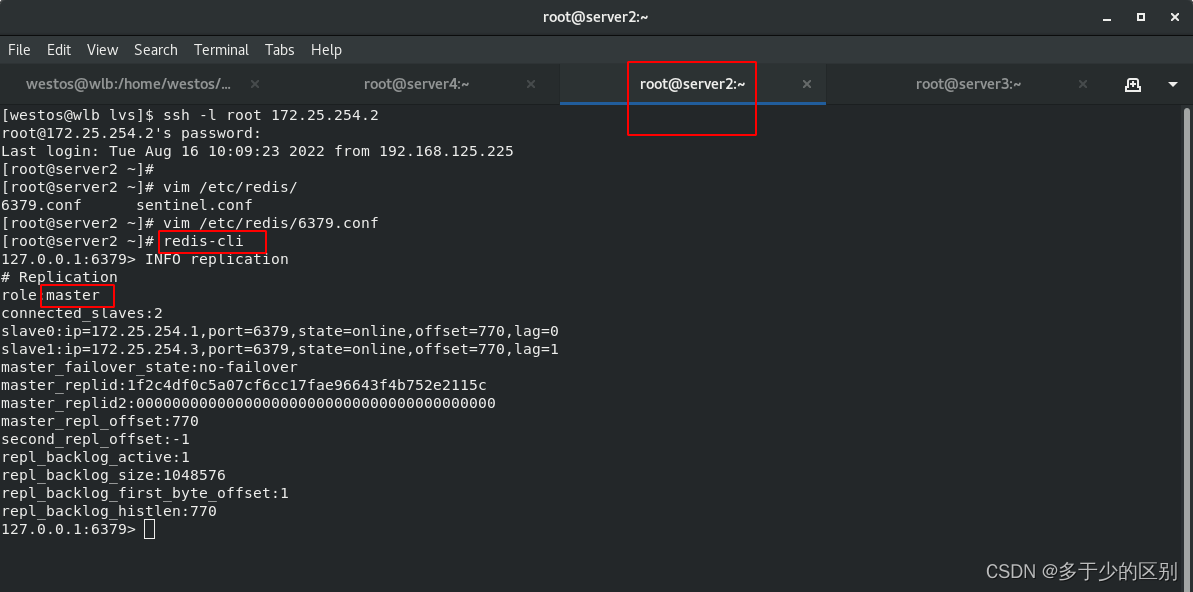Open the Help menu
The width and height of the screenshot is (1193, 592).
[x=326, y=49]
